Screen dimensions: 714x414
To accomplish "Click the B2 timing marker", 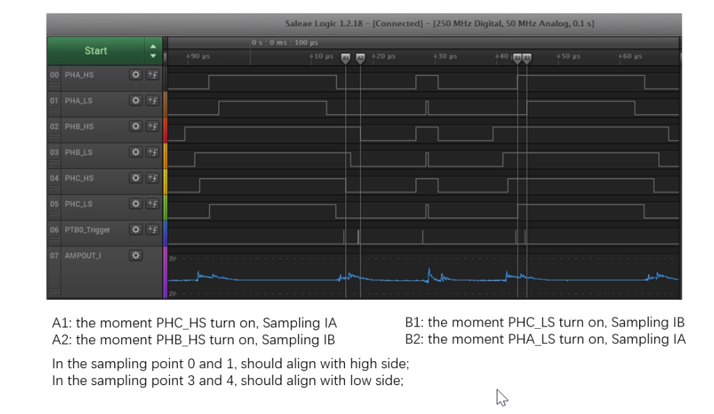I will (527, 58).
